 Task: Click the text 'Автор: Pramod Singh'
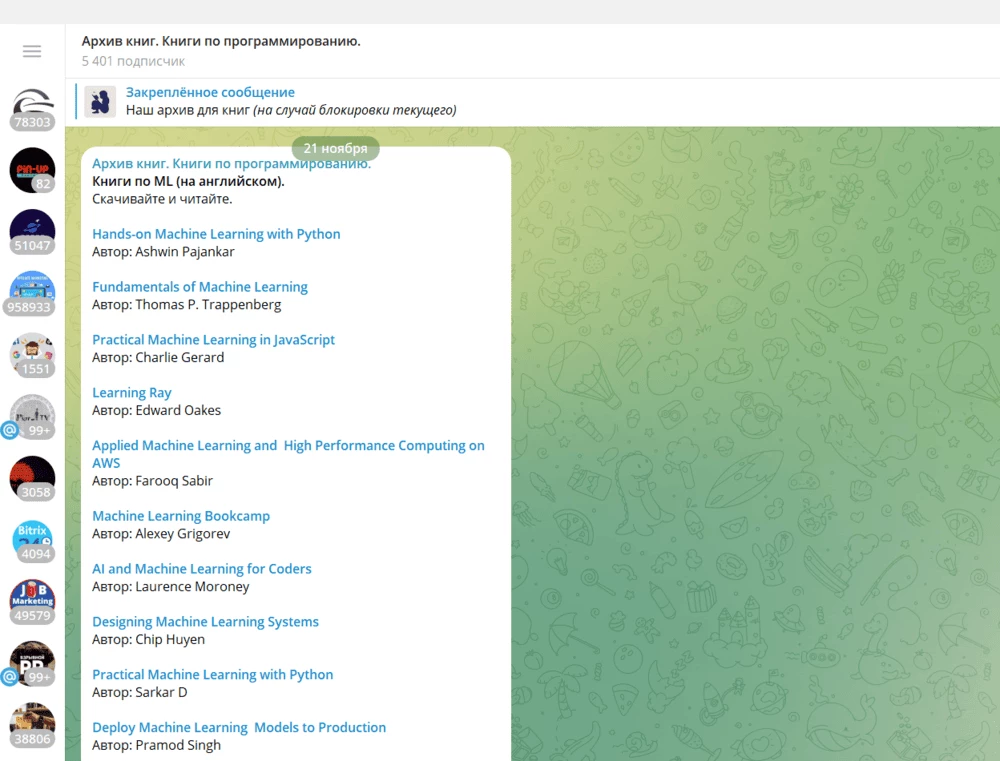click(156, 746)
